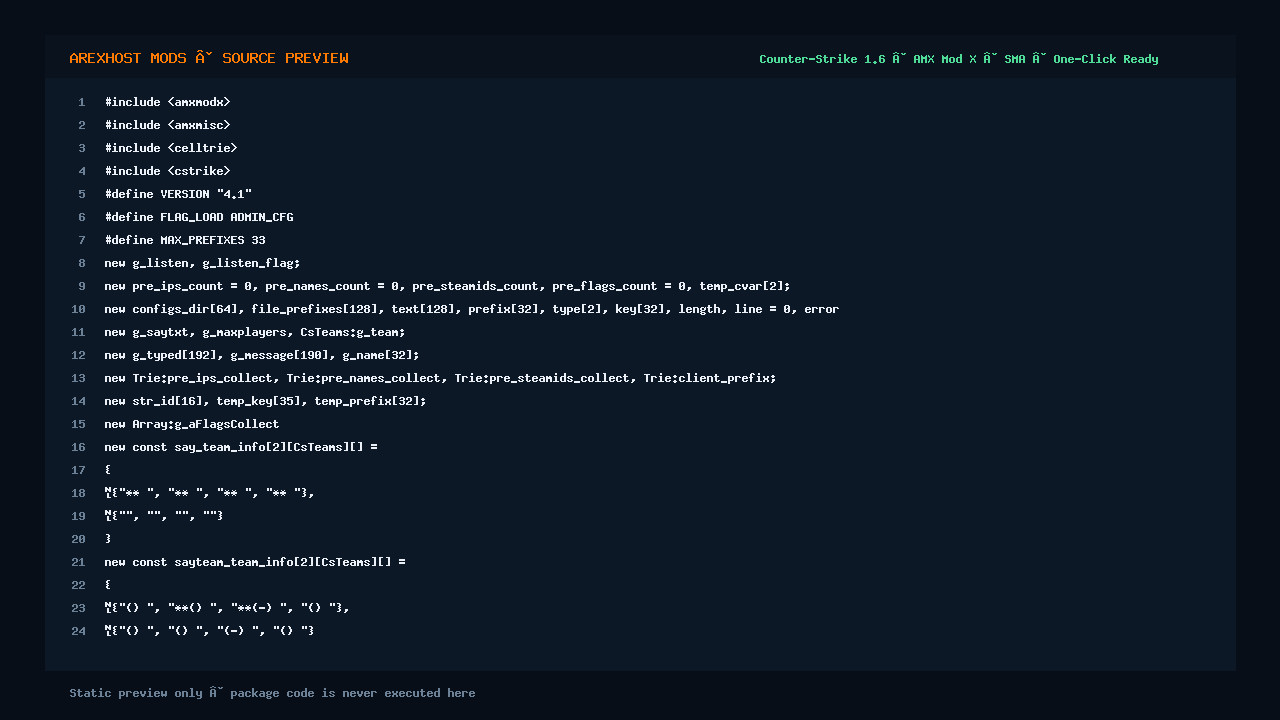Click the line starting with 'new pre_ips_count = 0'
Image resolution: width=1280 pixels, height=720 pixels.
[447, 286]
